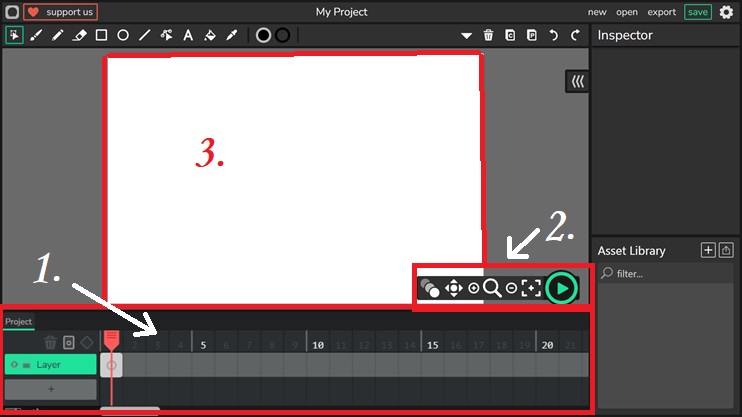The image size is (742, 417).
Task: Select the Fill Bucket tool
Action: pyautogui.click(x=210, y=35)
